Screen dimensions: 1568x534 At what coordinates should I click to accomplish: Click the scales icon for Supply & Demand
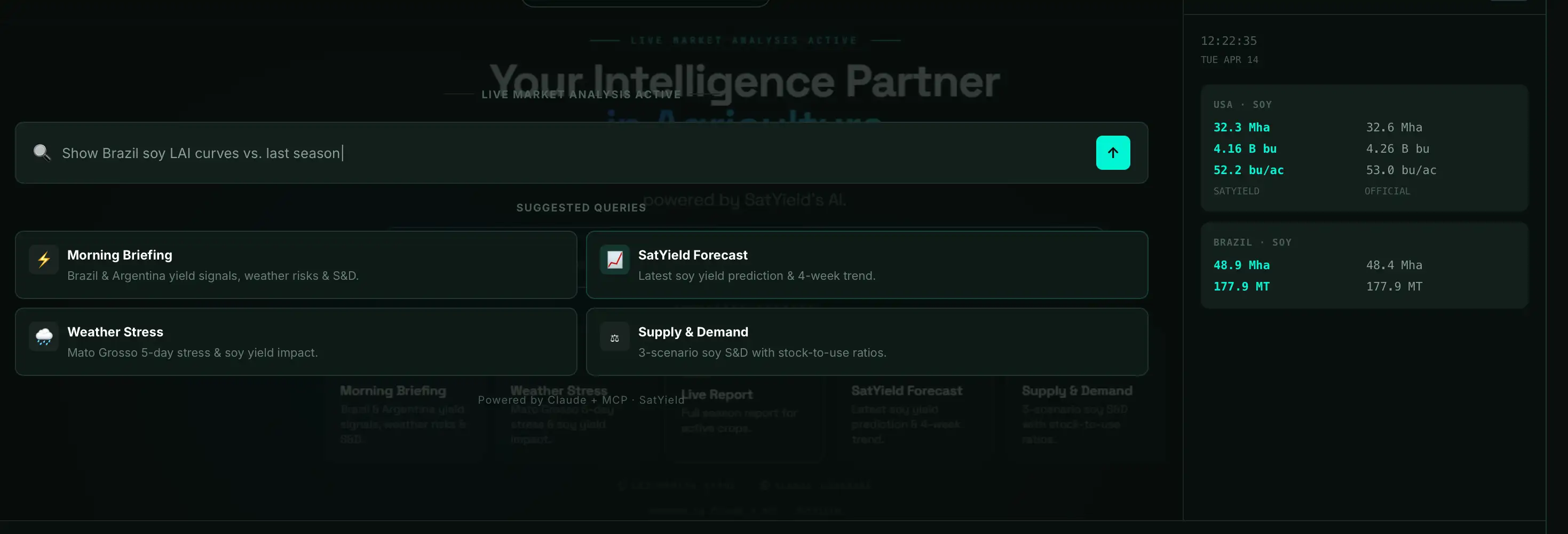pos(615,337)
